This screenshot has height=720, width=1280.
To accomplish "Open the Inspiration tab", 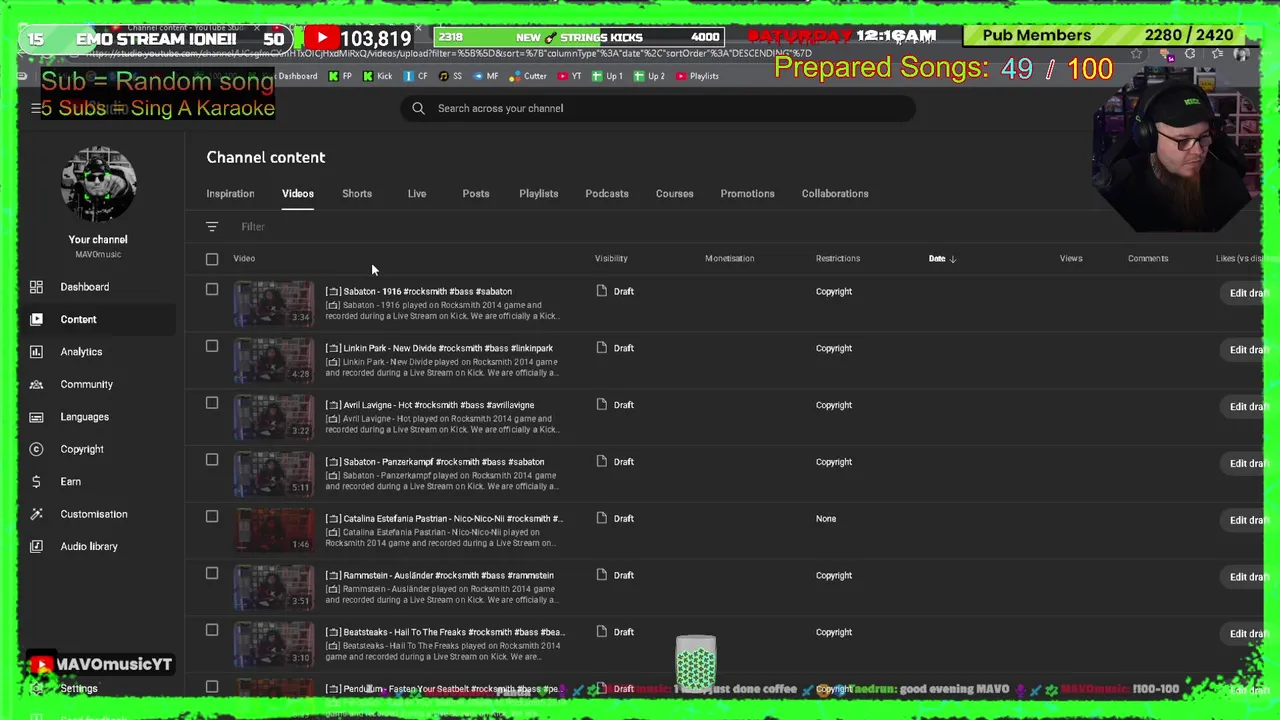I will pos(230,194).
